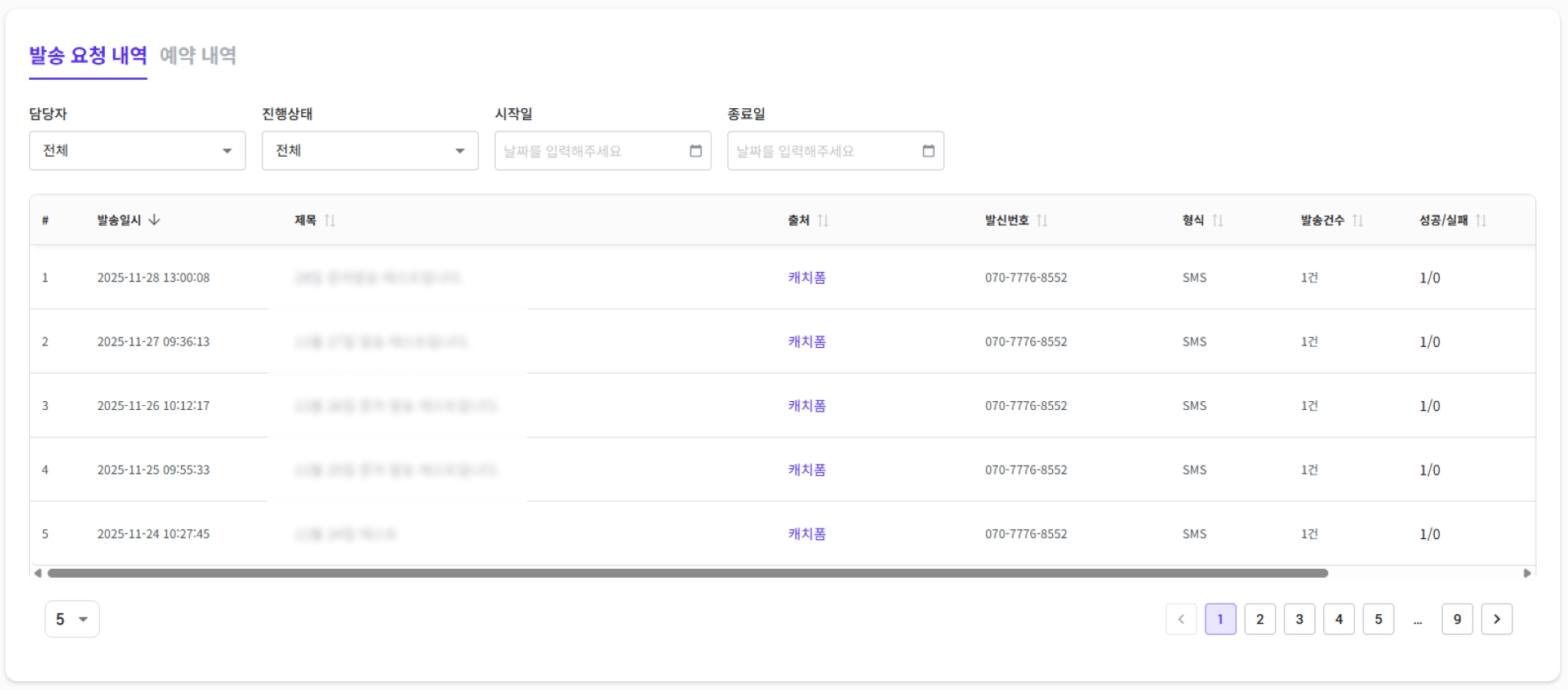Open the 시작일 calendar picker icon
The height and width of the screenshot is (690, 1568).
[x=695, y=151]
